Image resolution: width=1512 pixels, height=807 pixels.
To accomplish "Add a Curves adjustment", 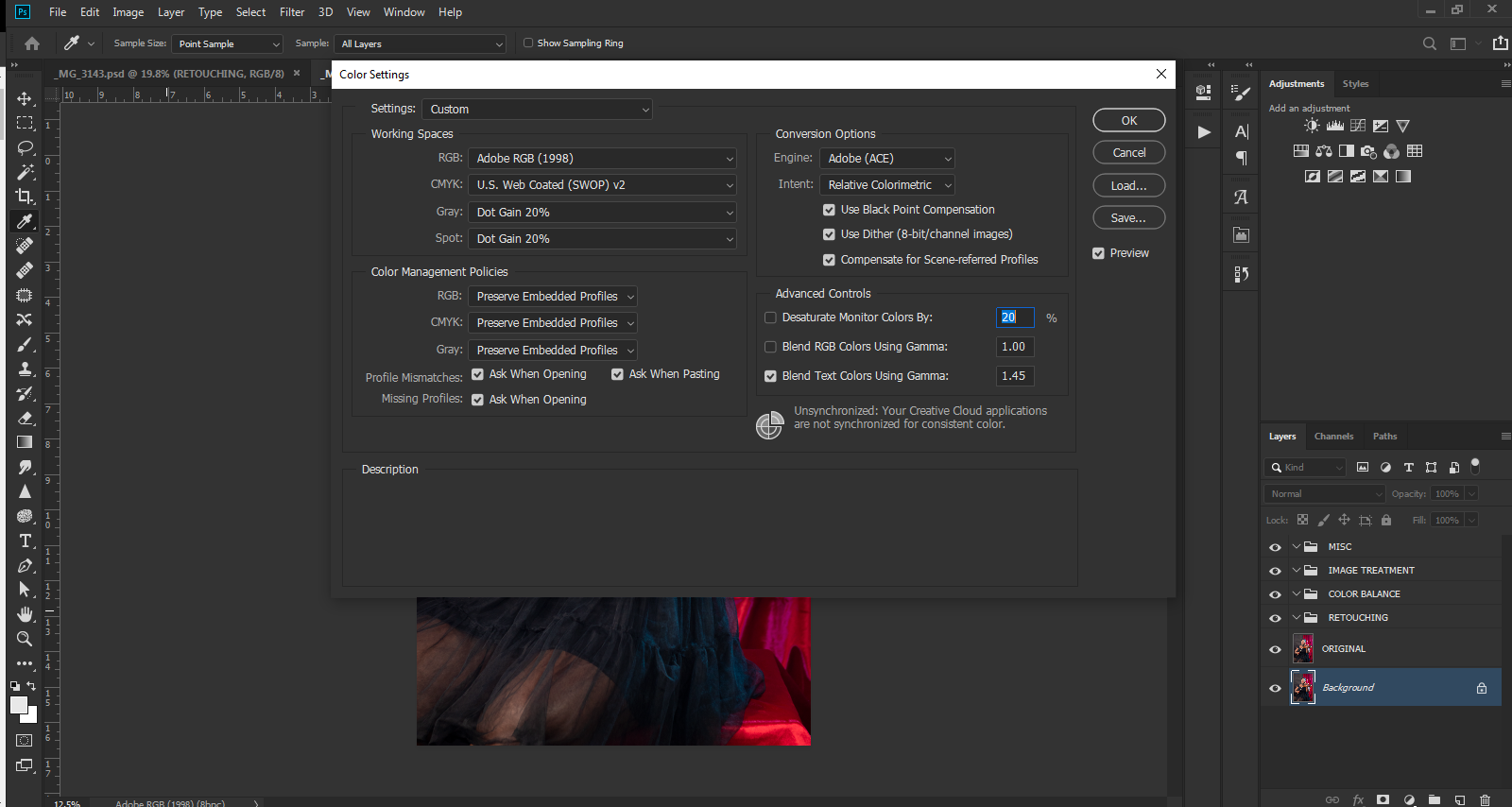I will [x=1358, y=126].
